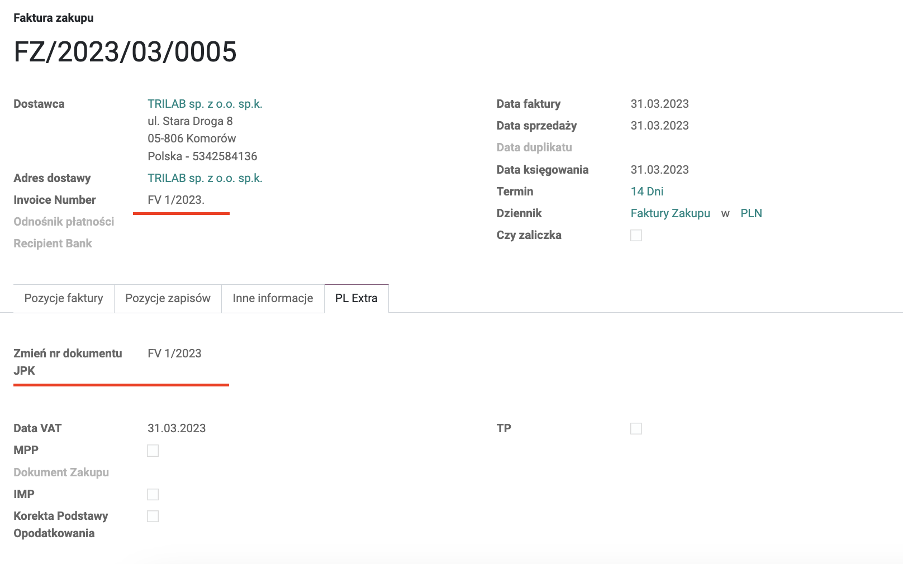Screen dimensions: 904x564
Task: Select the Data sprzedaży date value
Action: (x=659, y=126)
